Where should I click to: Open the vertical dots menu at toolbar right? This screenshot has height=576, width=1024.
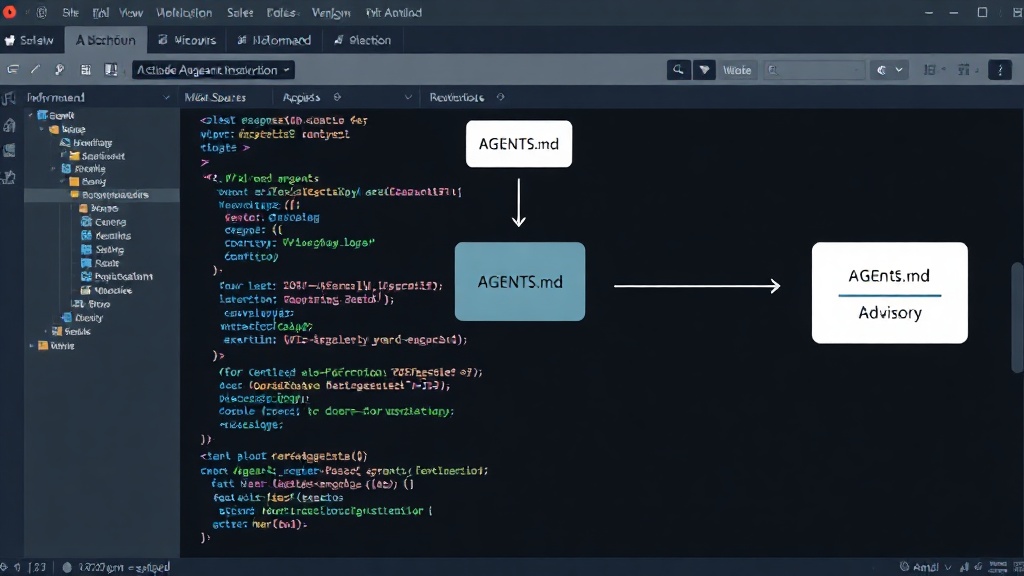click(1000, 70)
